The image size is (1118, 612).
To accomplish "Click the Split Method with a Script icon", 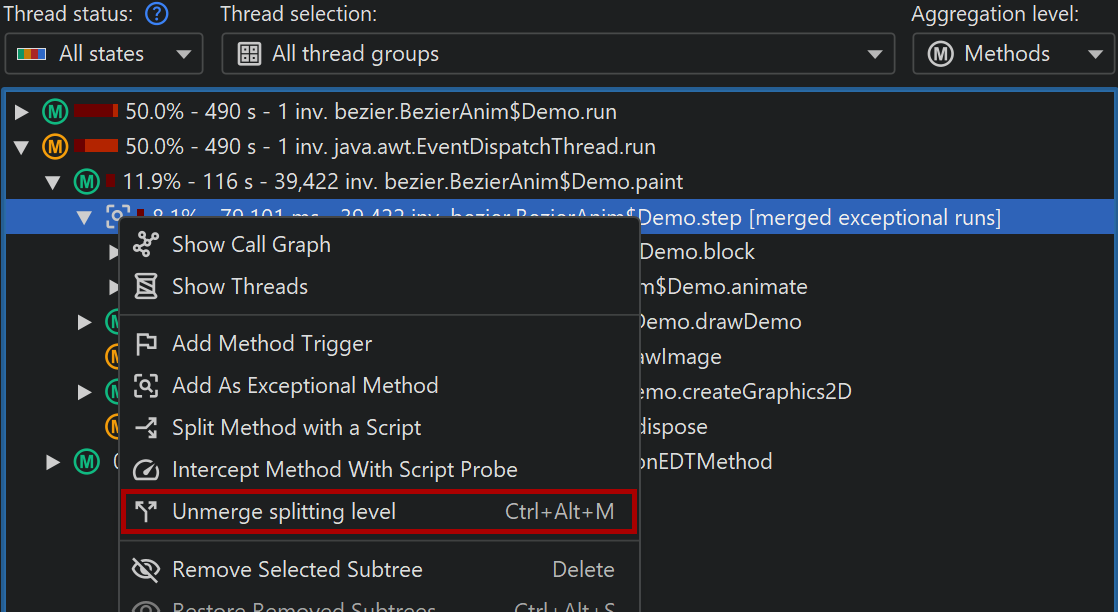I will 146,428.
